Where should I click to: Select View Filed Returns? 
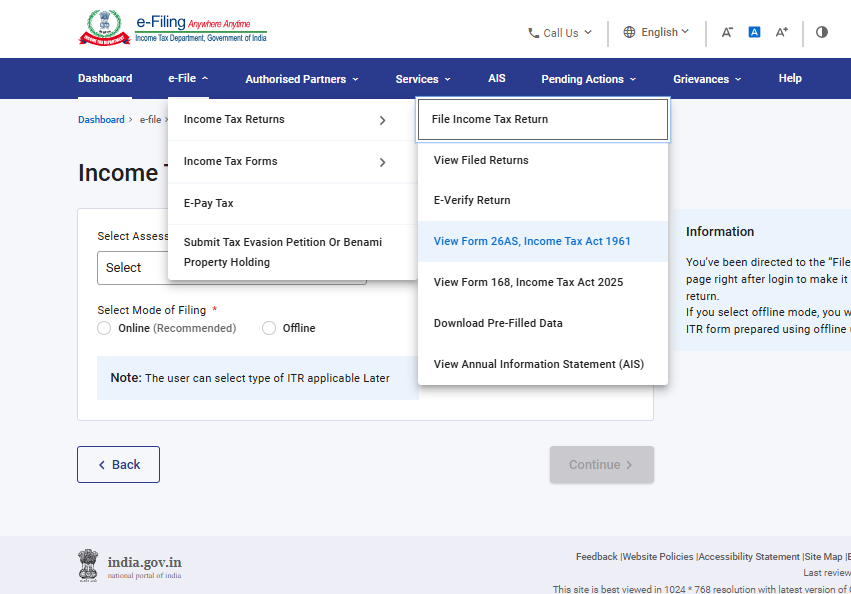point(543,160)
